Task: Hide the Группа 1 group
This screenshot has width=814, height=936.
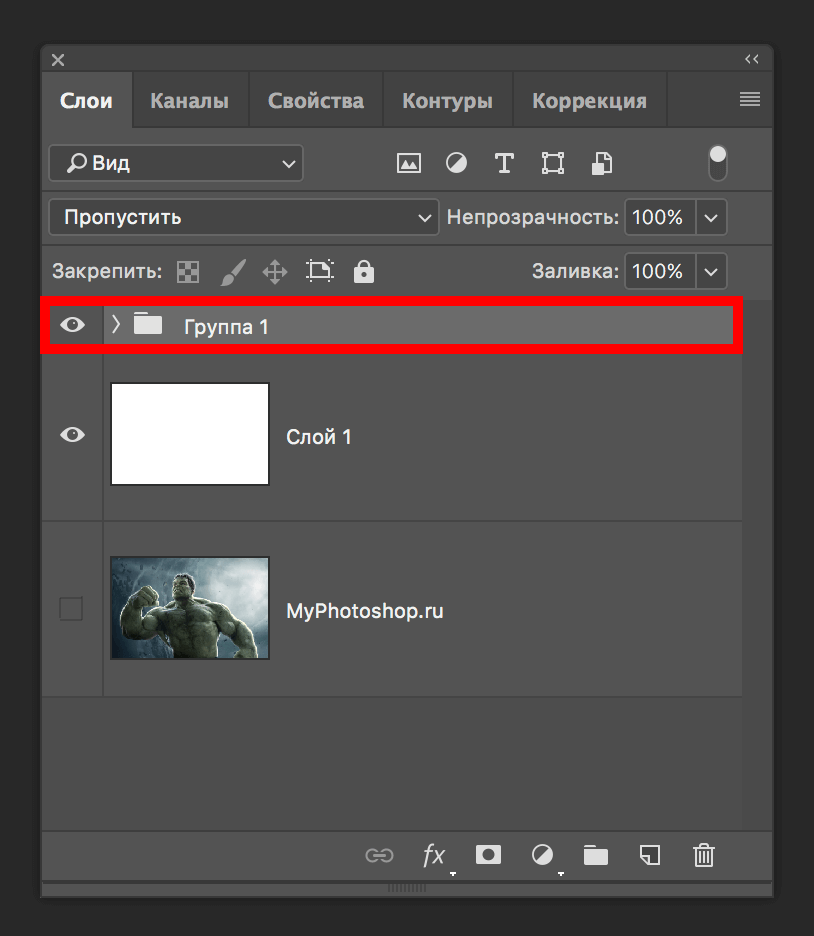Action: 72,325
